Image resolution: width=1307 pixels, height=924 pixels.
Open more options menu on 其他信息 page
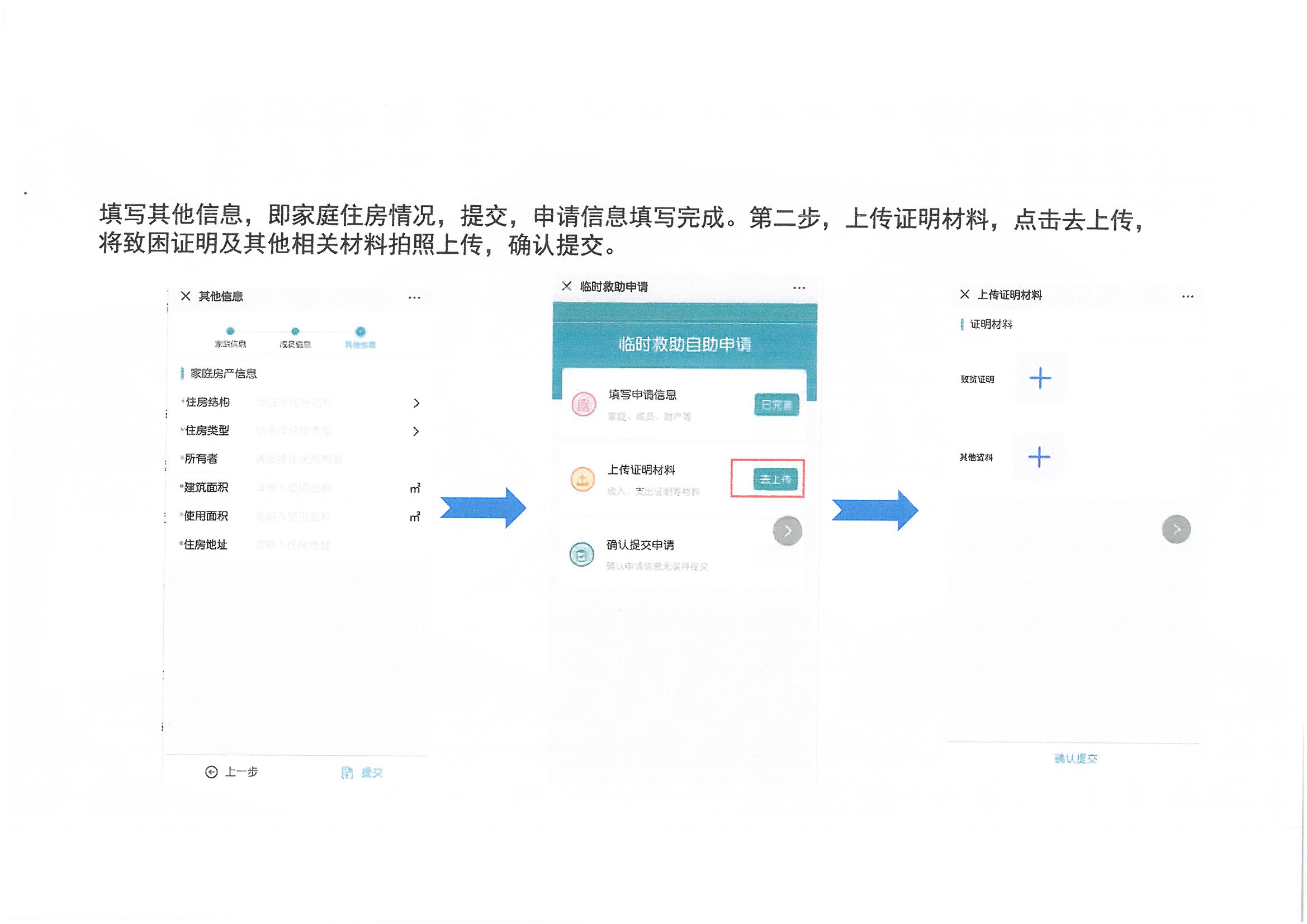[414, 298]
